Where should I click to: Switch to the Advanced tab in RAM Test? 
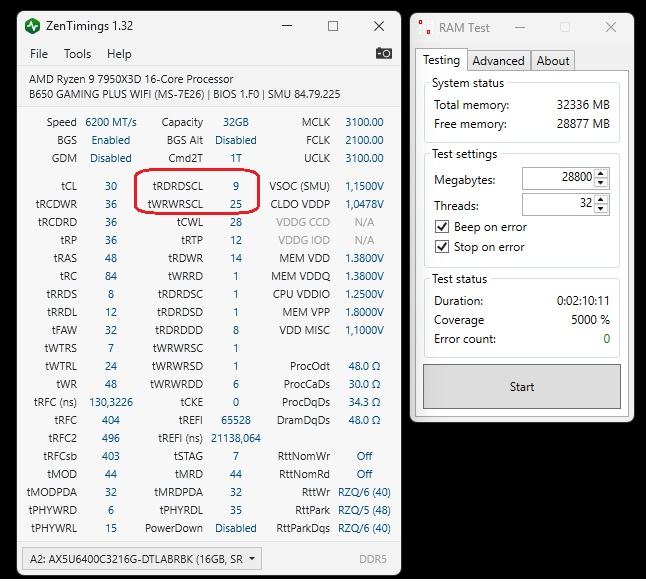499,61
